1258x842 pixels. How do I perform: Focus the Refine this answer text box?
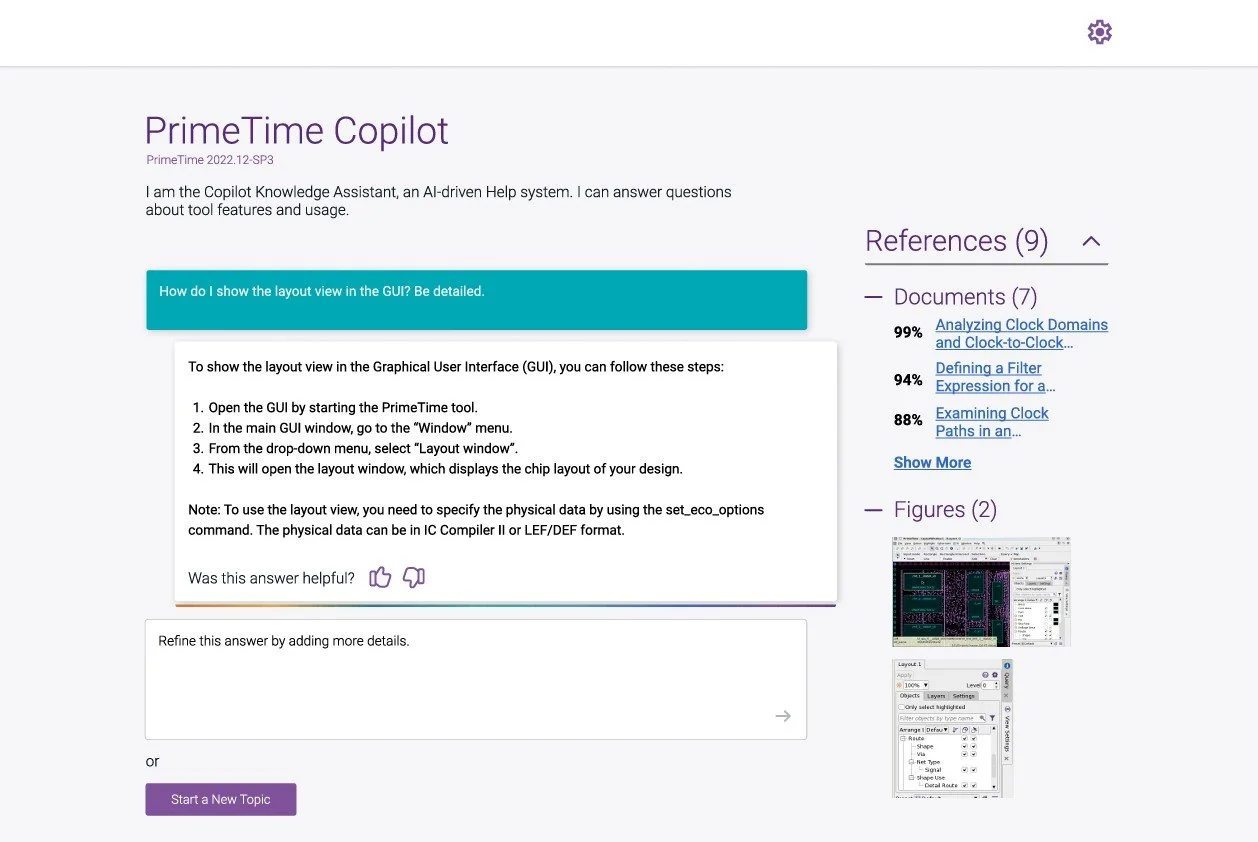tap(476, 679)
